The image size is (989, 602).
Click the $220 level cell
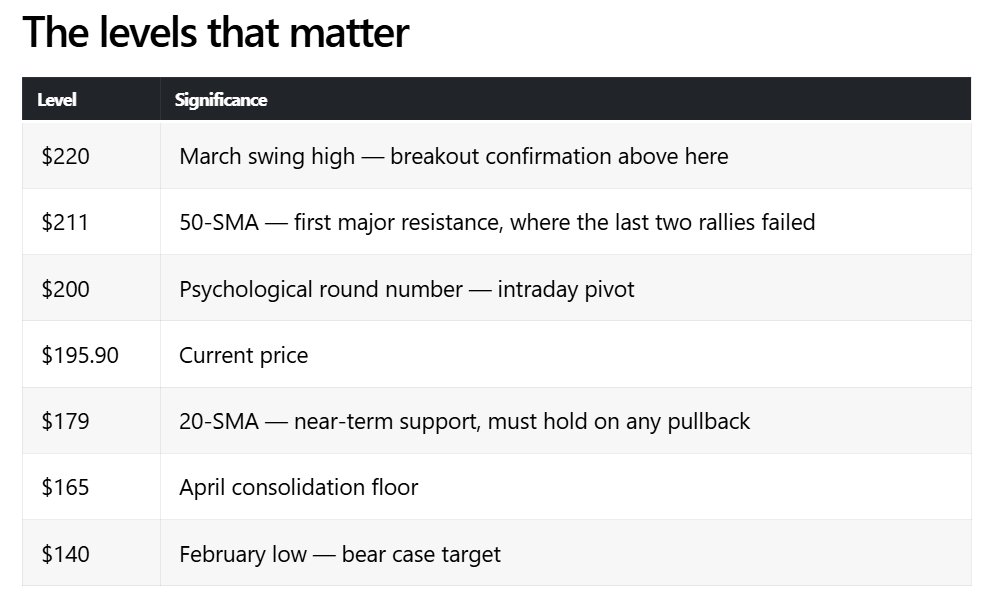[66, 156]
